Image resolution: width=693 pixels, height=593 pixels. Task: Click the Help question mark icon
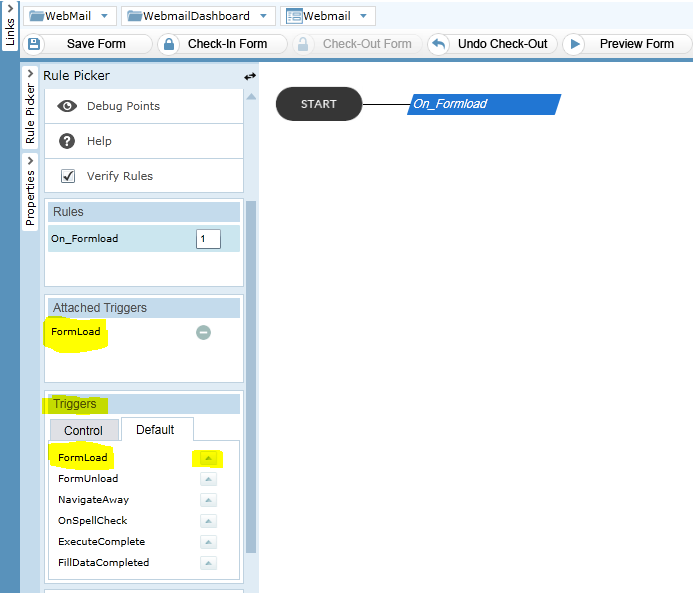tap(67, 141)
